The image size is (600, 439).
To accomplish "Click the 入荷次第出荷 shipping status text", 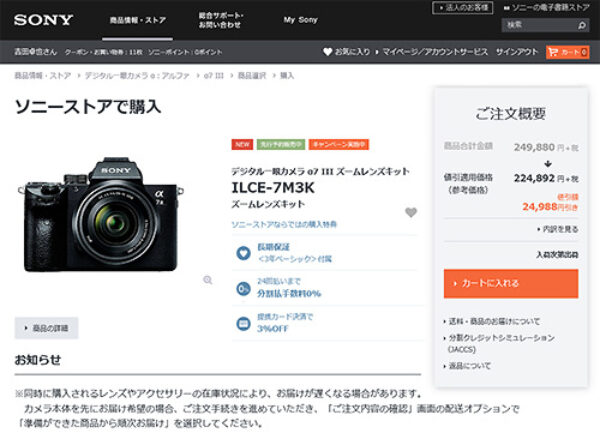I will tap(557, 255).
